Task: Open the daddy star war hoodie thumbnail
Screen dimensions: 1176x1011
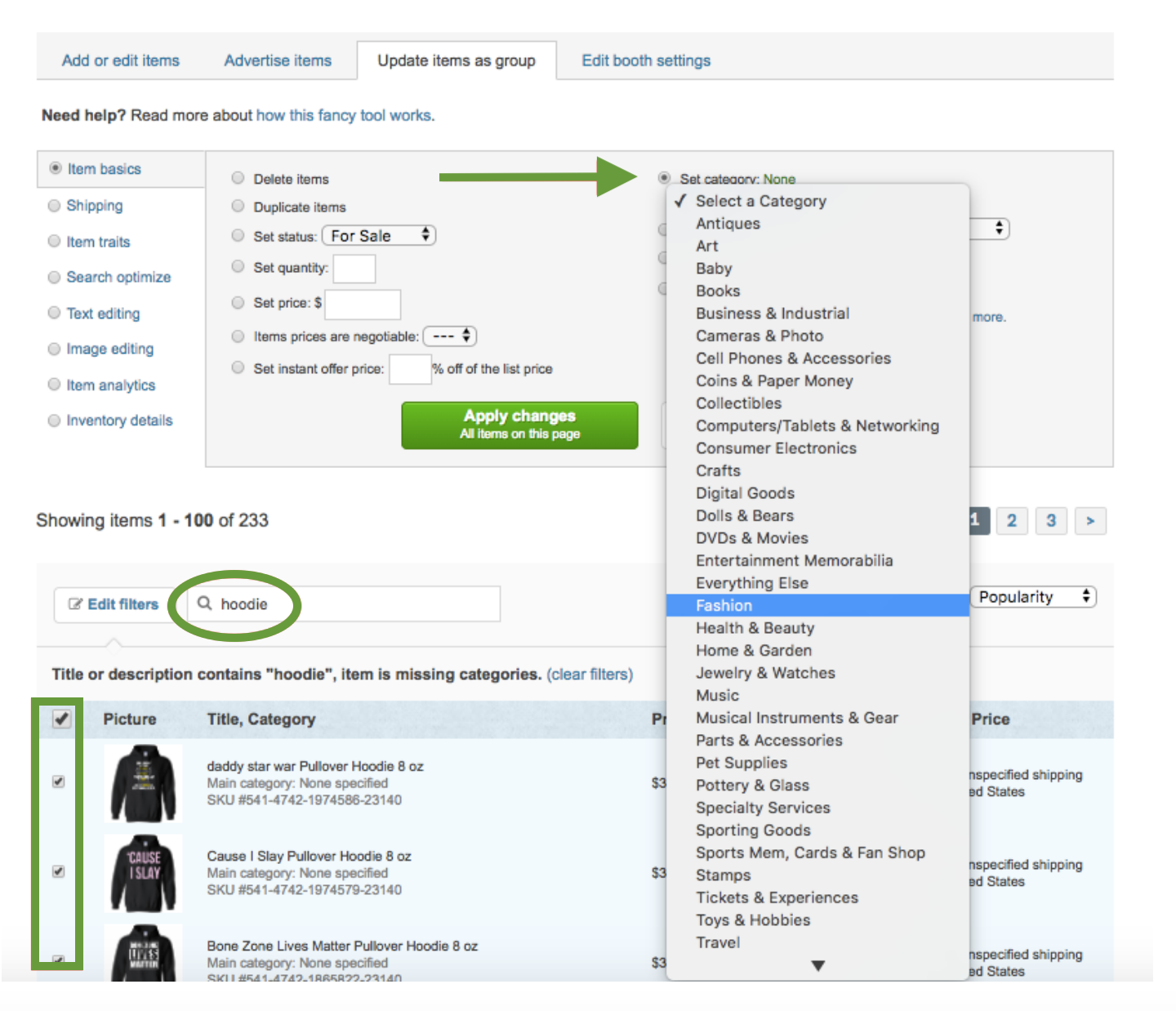Action: coord(144,782)
